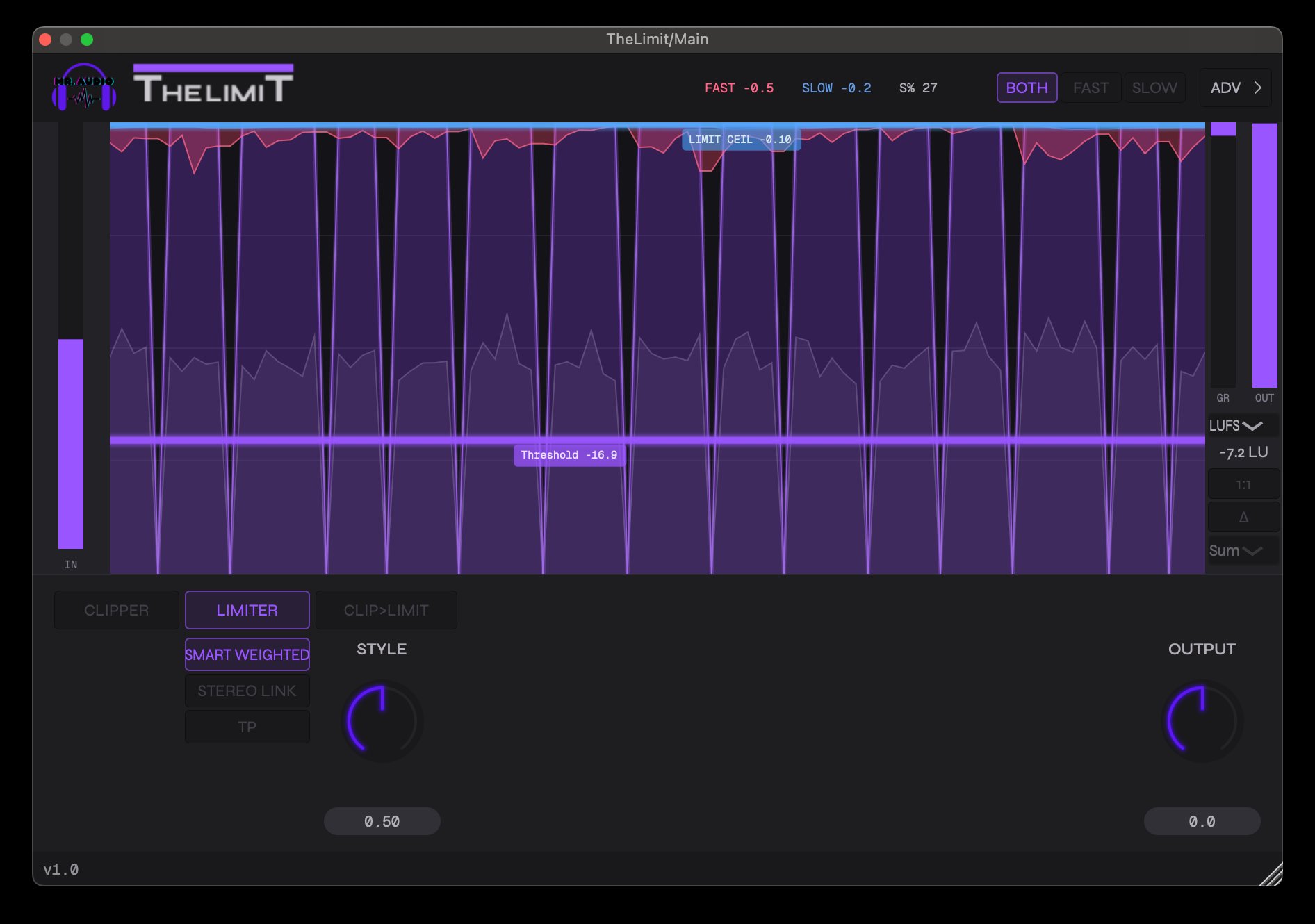Enable the TP true peak toggle
Screen dimensions: 1315x924
click(x=247, y=727)
